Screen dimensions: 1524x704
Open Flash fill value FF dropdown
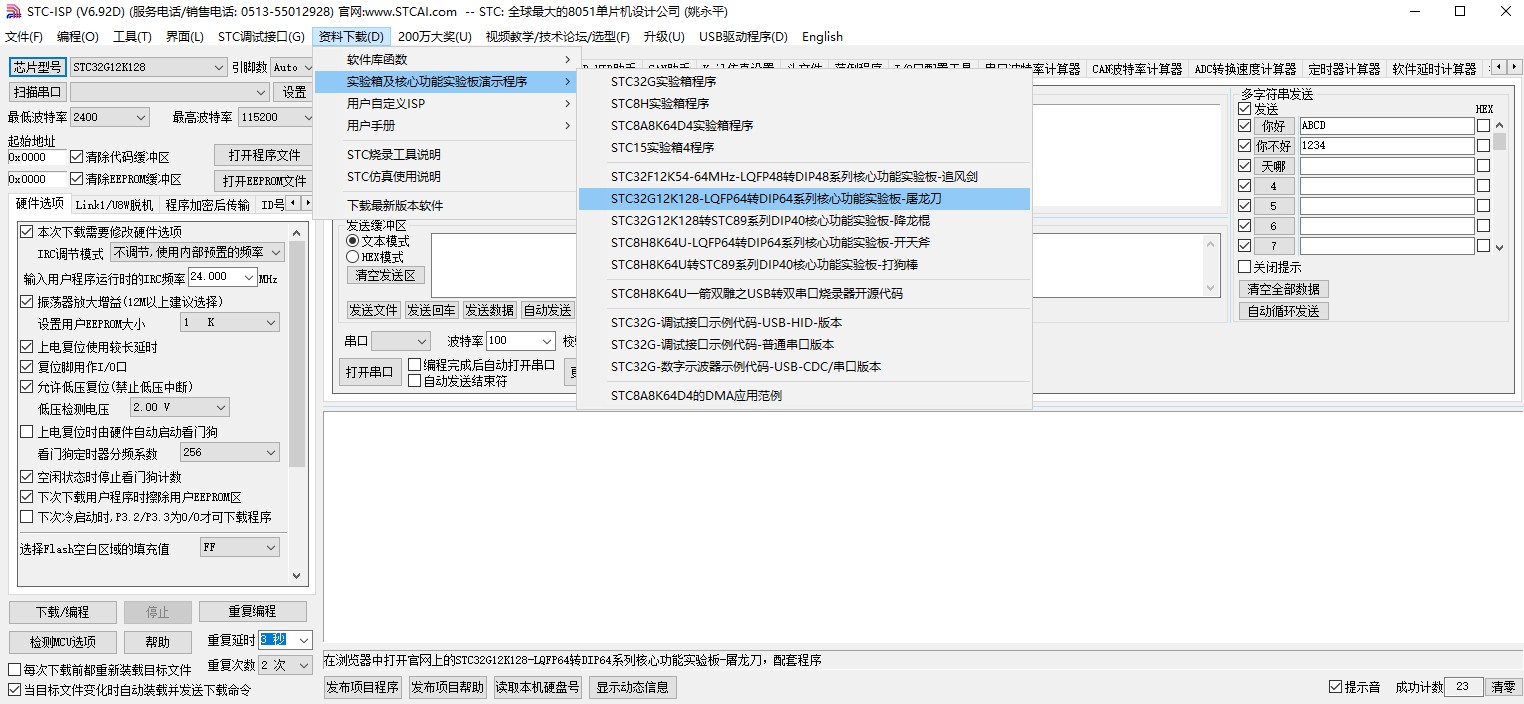click(239, 548)
